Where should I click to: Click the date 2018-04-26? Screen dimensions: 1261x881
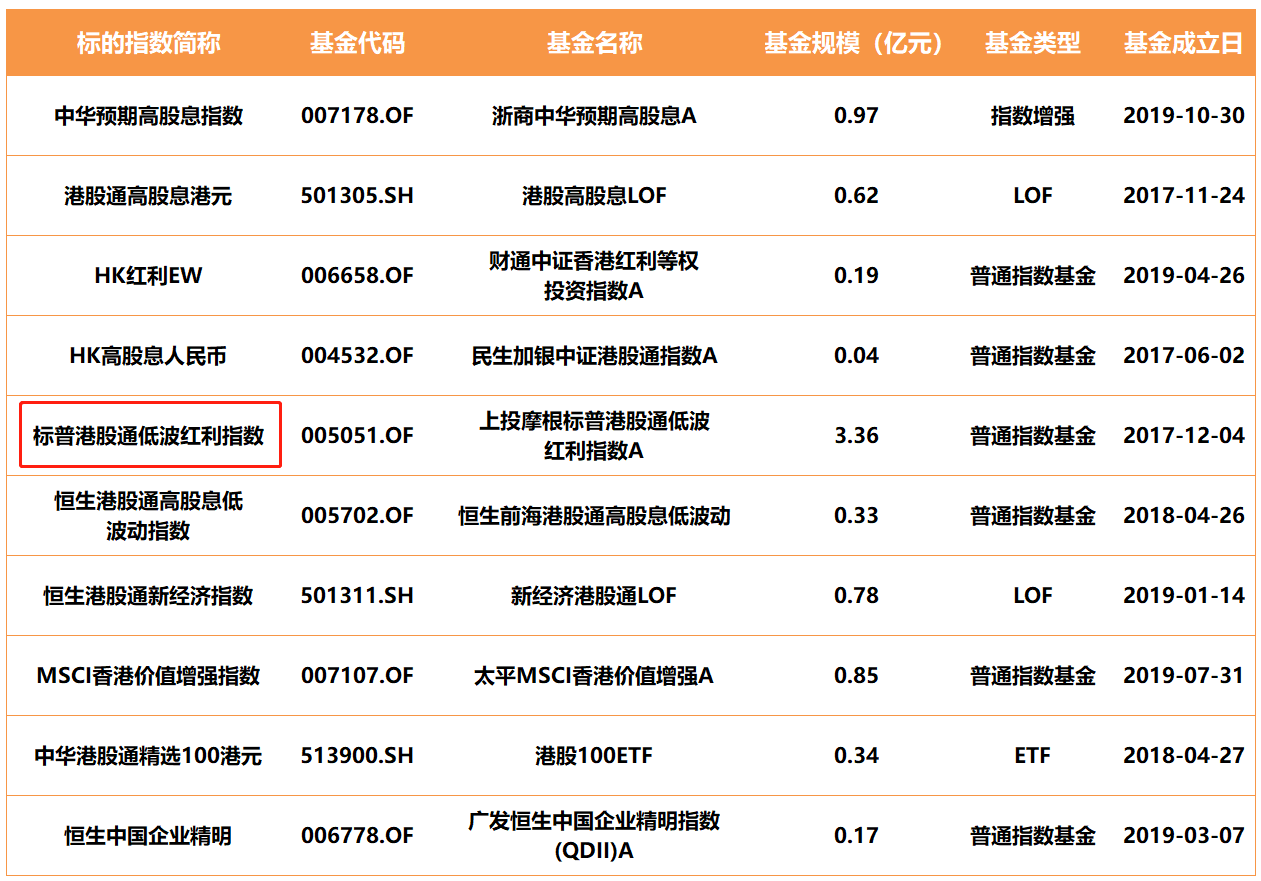point(1184,516)
